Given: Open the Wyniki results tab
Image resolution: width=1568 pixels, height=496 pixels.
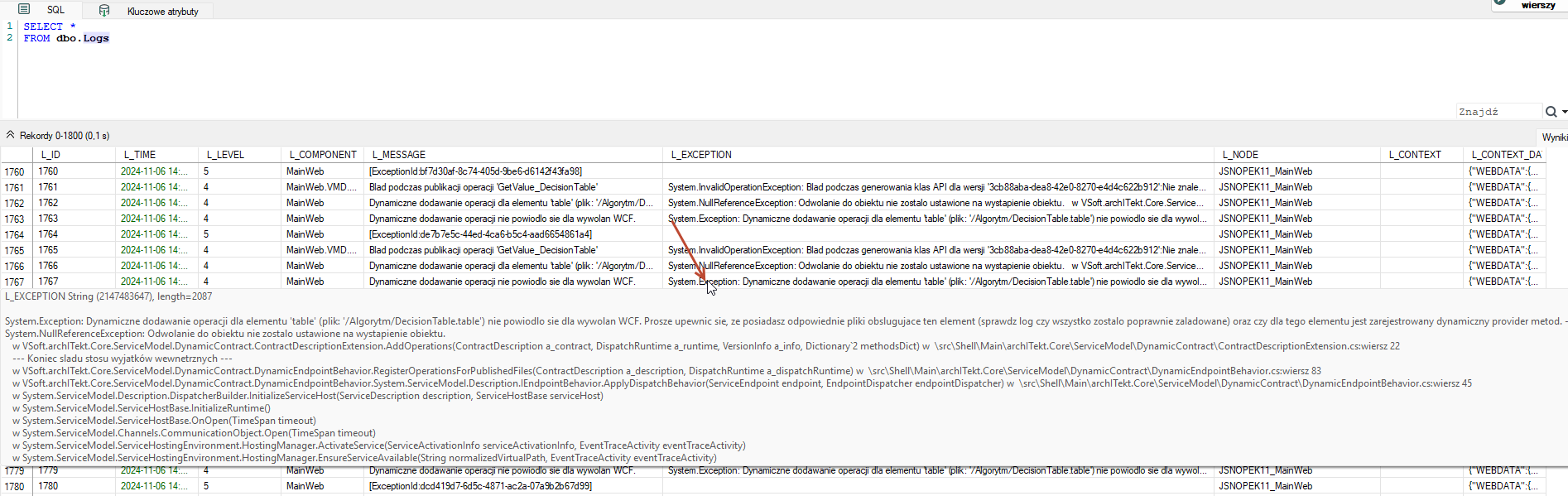Looking at the screenshot, I should pos(1554,137).
